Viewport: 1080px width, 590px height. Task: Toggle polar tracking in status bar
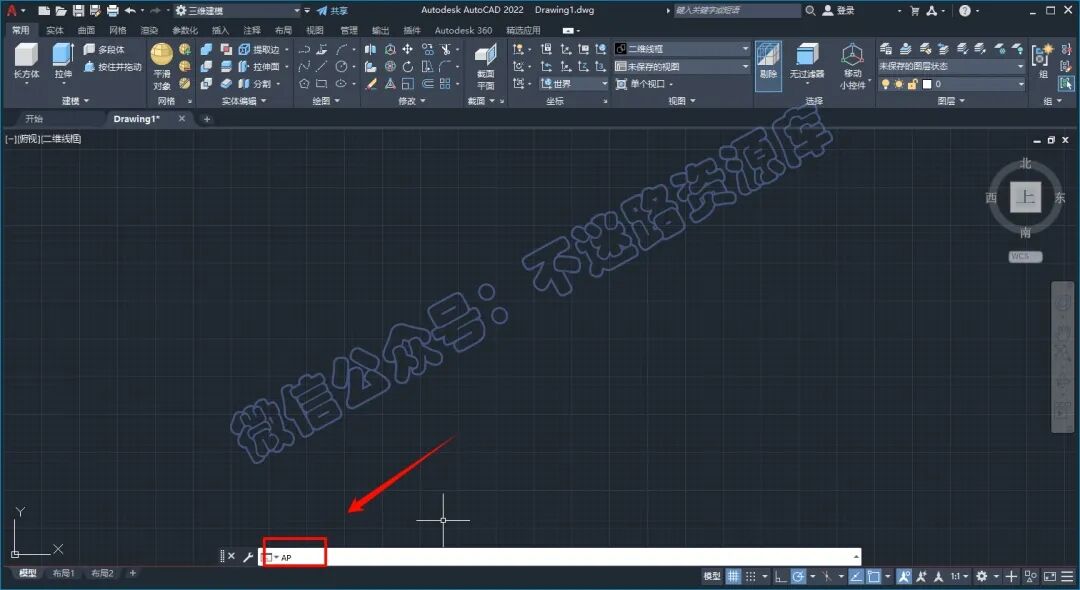798,576
